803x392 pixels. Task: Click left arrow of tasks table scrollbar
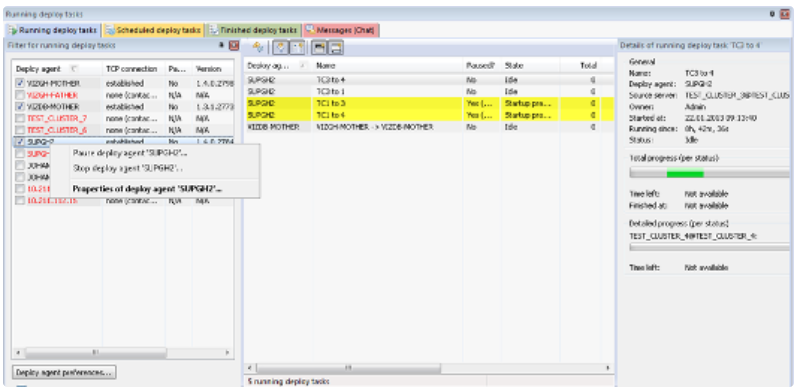coord(250,368)
